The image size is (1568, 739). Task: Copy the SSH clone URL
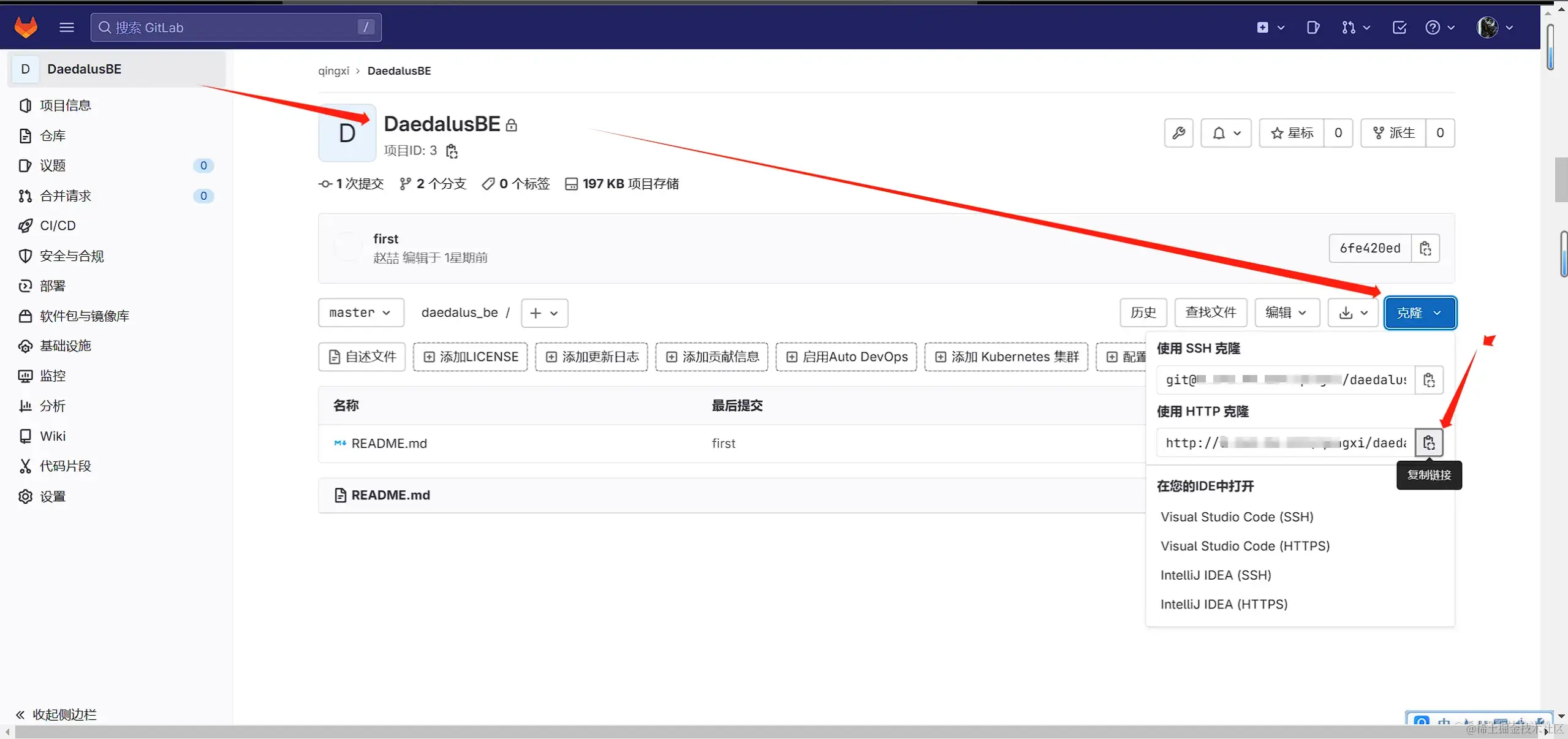[1428, 380]
